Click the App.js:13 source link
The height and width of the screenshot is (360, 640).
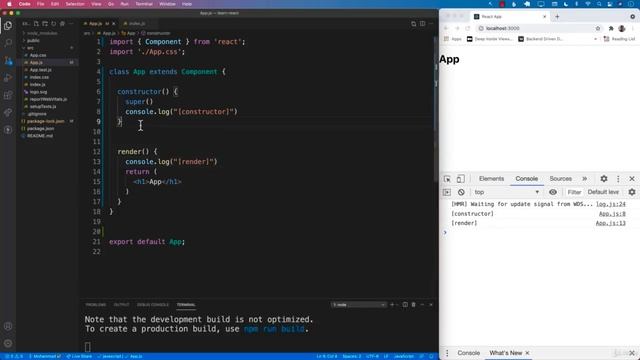pyautogui.click(x=610, y=223)
